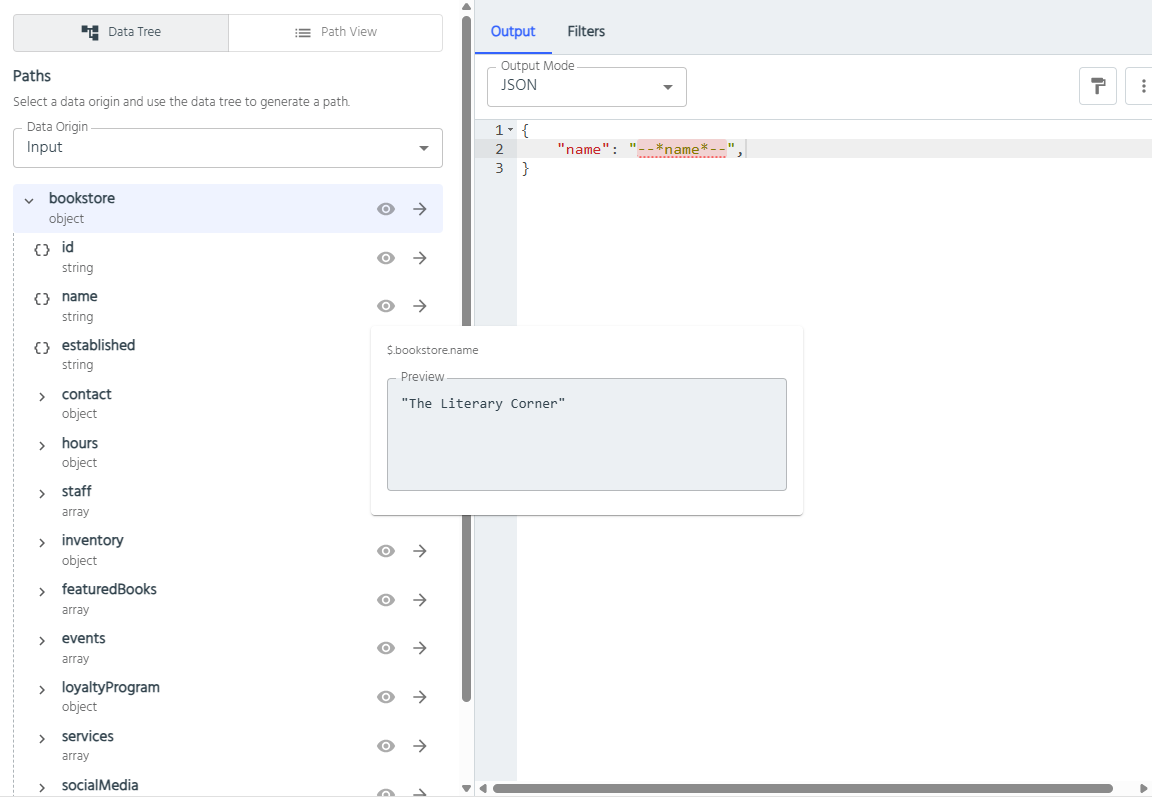
Task: Select the Data Tree view button
Action: (x=121, y=32)
